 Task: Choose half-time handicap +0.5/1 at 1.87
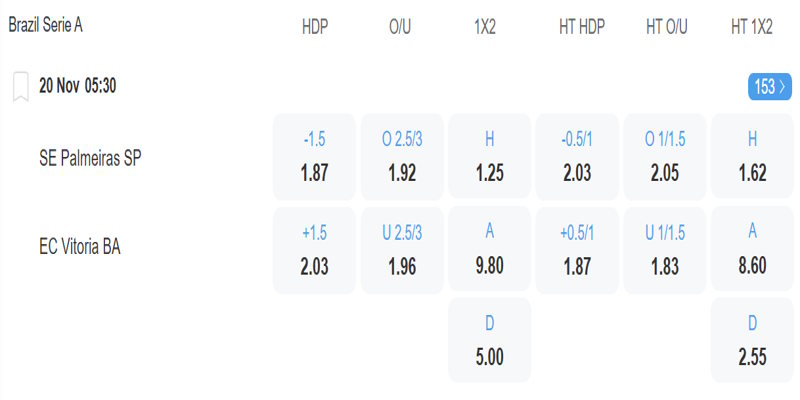tap(576, 250)
